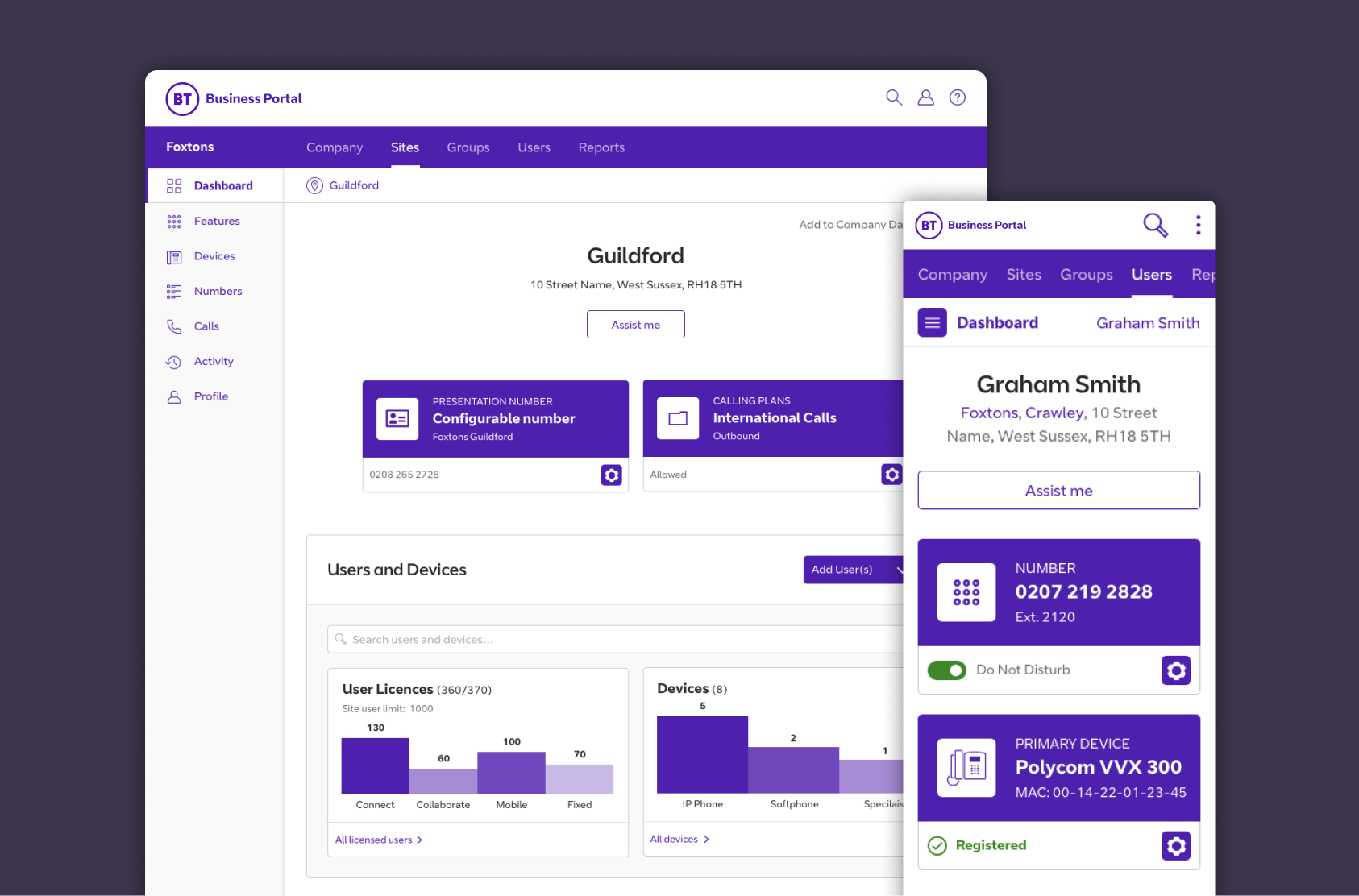Open settings gear on Presentation Number card

(x=611, y=475)
